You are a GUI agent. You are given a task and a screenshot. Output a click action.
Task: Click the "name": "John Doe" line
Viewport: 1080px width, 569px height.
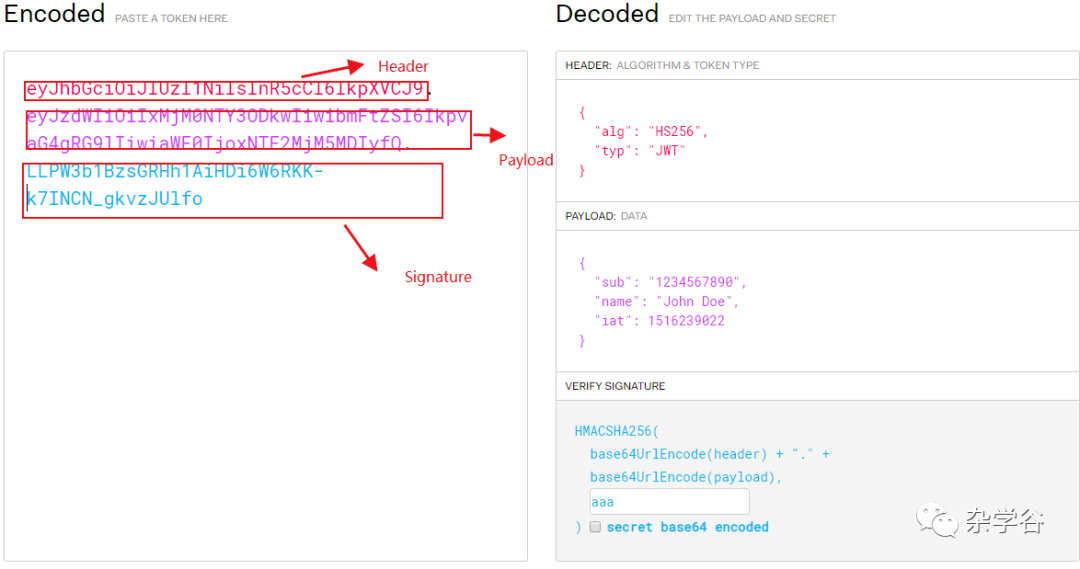coord(666,302)
